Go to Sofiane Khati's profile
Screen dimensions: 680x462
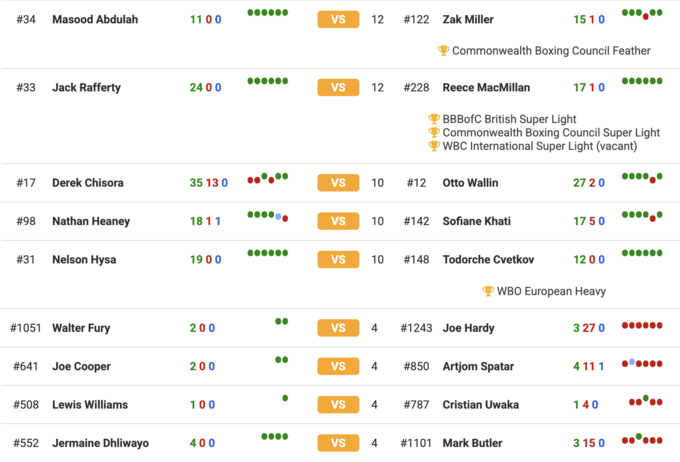tap(476, 221)
